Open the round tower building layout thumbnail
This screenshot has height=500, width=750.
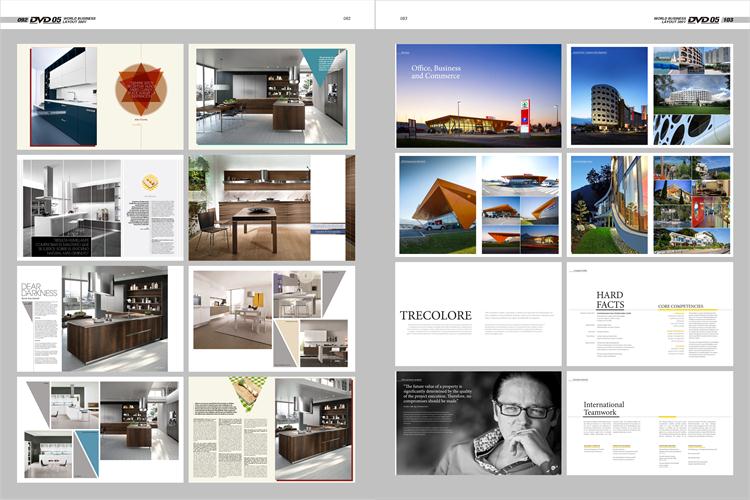(649, 95)
